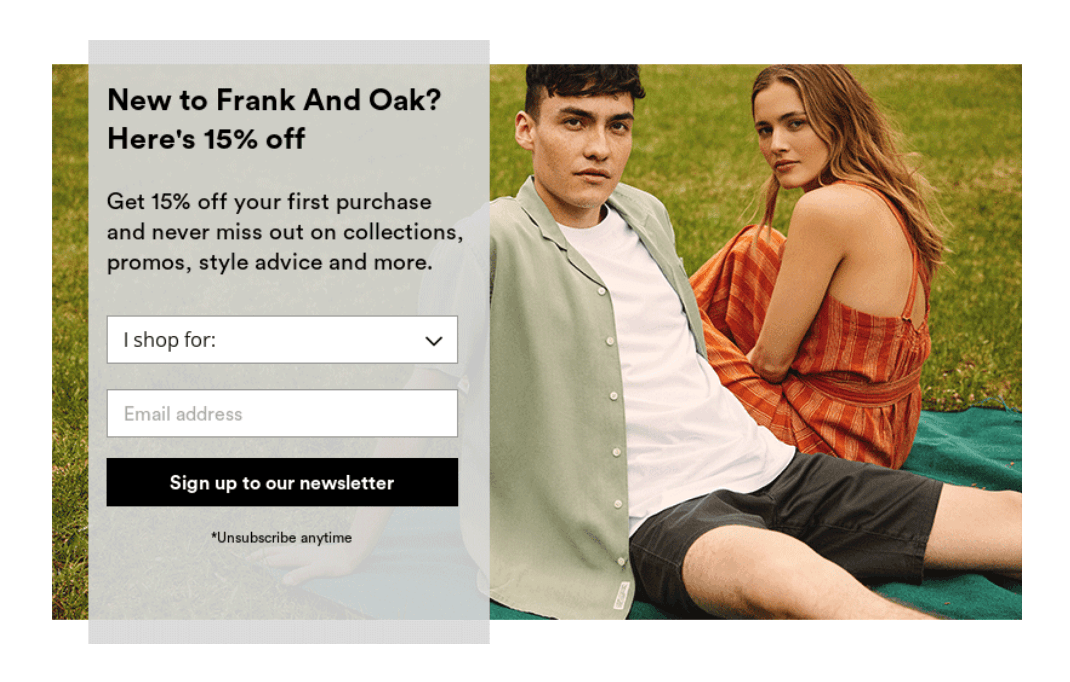1070x682 pixels.
Task: Click the "I shop for:" label text
Action: click(x=169, y=339)
